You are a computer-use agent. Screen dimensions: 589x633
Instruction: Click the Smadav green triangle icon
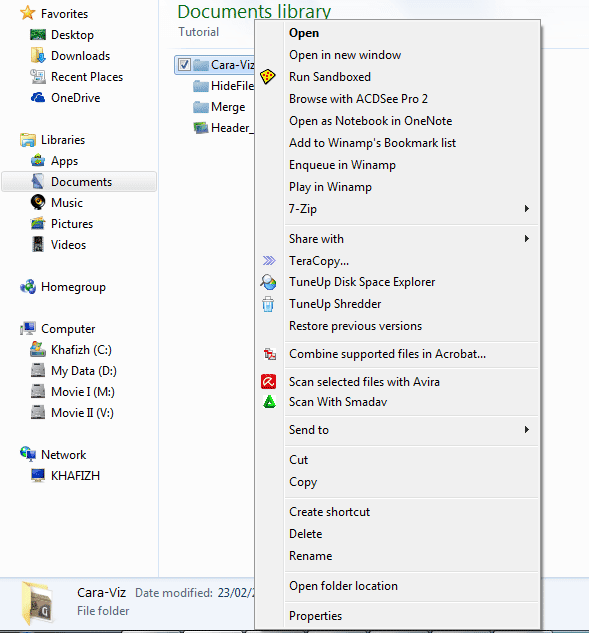point(269,402)
